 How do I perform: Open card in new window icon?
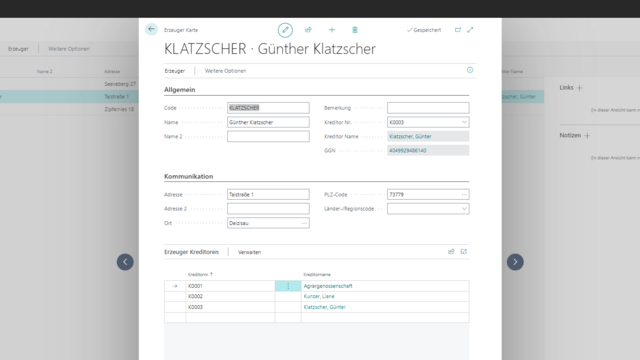(458, 30)
